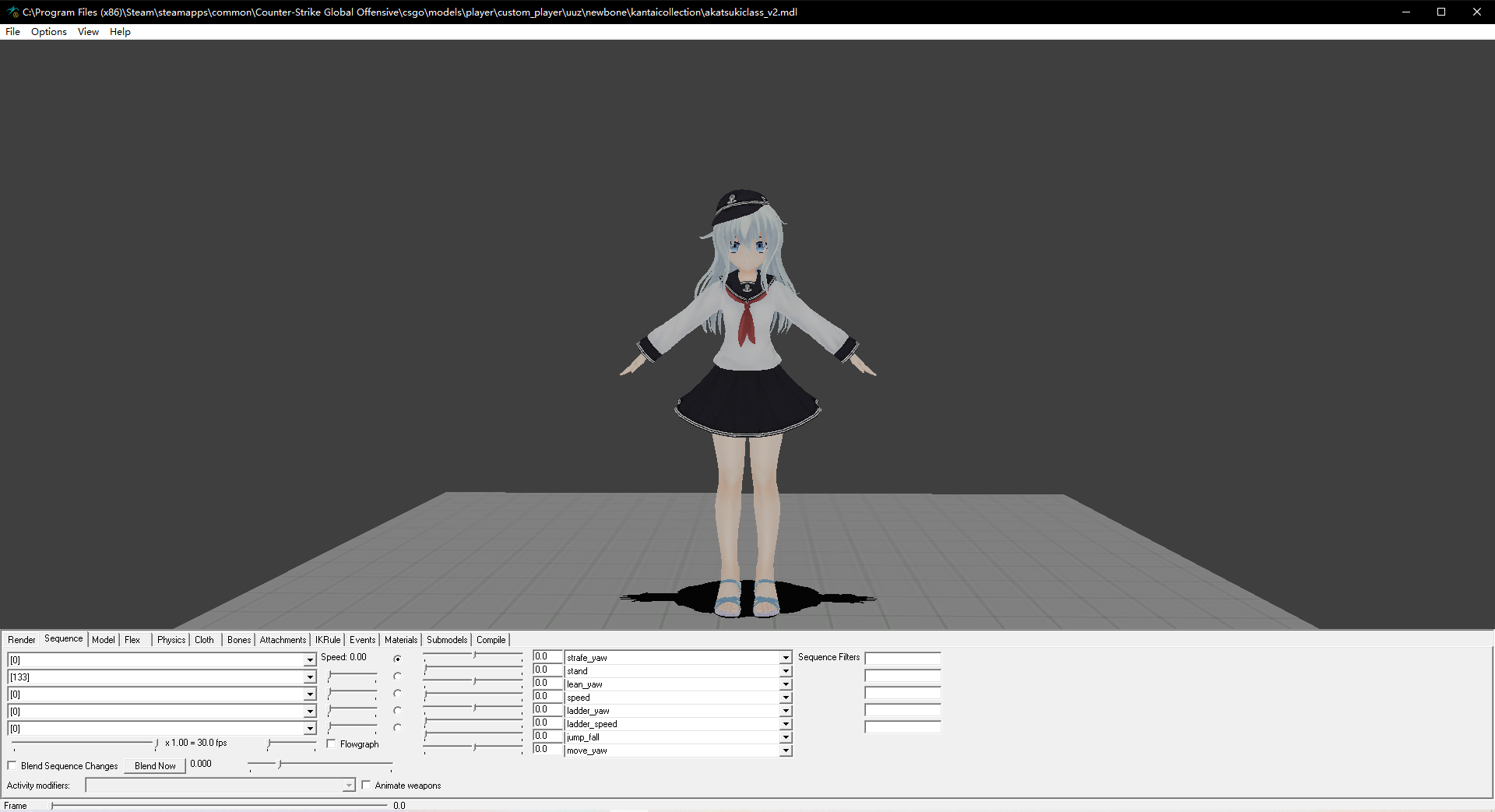Image resolution: width=1495 pixels, height=812 pixels.
Task: Open the speed pose parameter dropdown
Action: tap(786, 698)
